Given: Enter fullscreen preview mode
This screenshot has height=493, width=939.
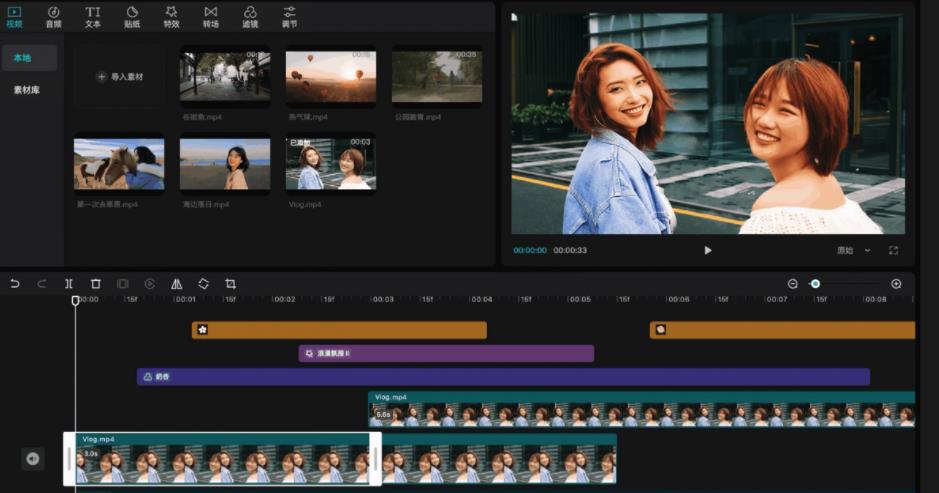Looking at the screenshot, I should coord(893,250).
